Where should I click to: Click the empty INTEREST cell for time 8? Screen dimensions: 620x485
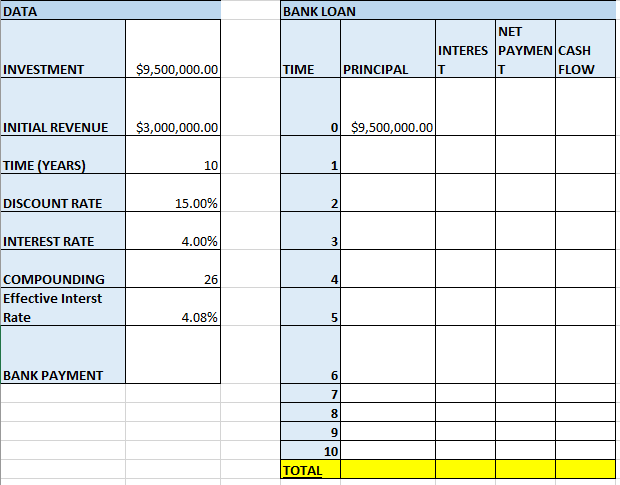[465, 412]
